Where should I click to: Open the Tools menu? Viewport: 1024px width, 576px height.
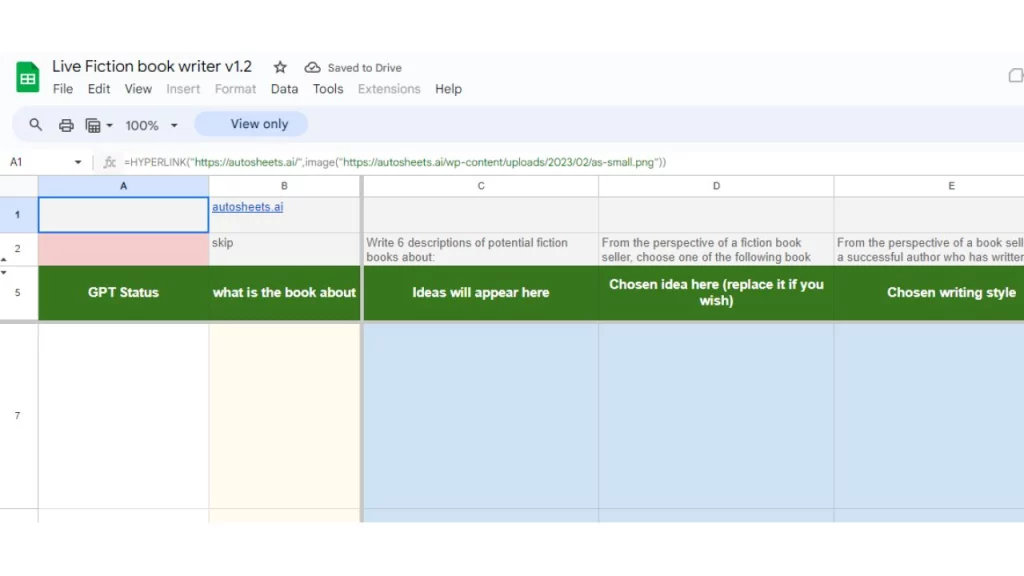click(328, 89)
